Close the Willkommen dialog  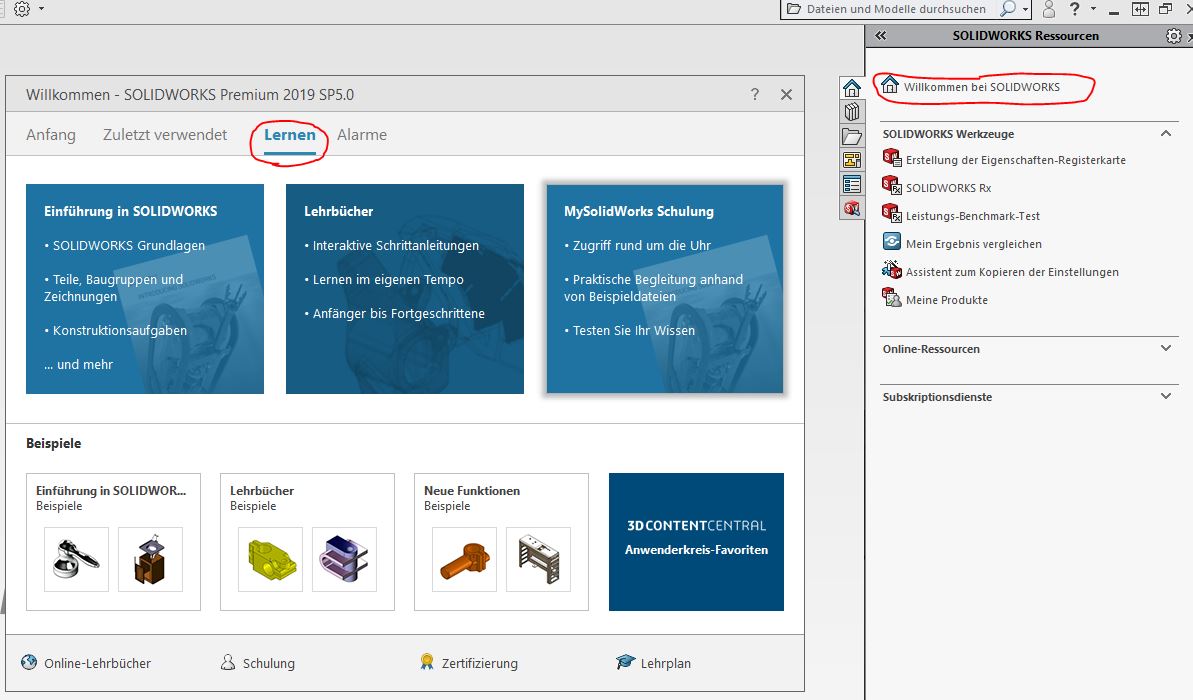point(786,94)
